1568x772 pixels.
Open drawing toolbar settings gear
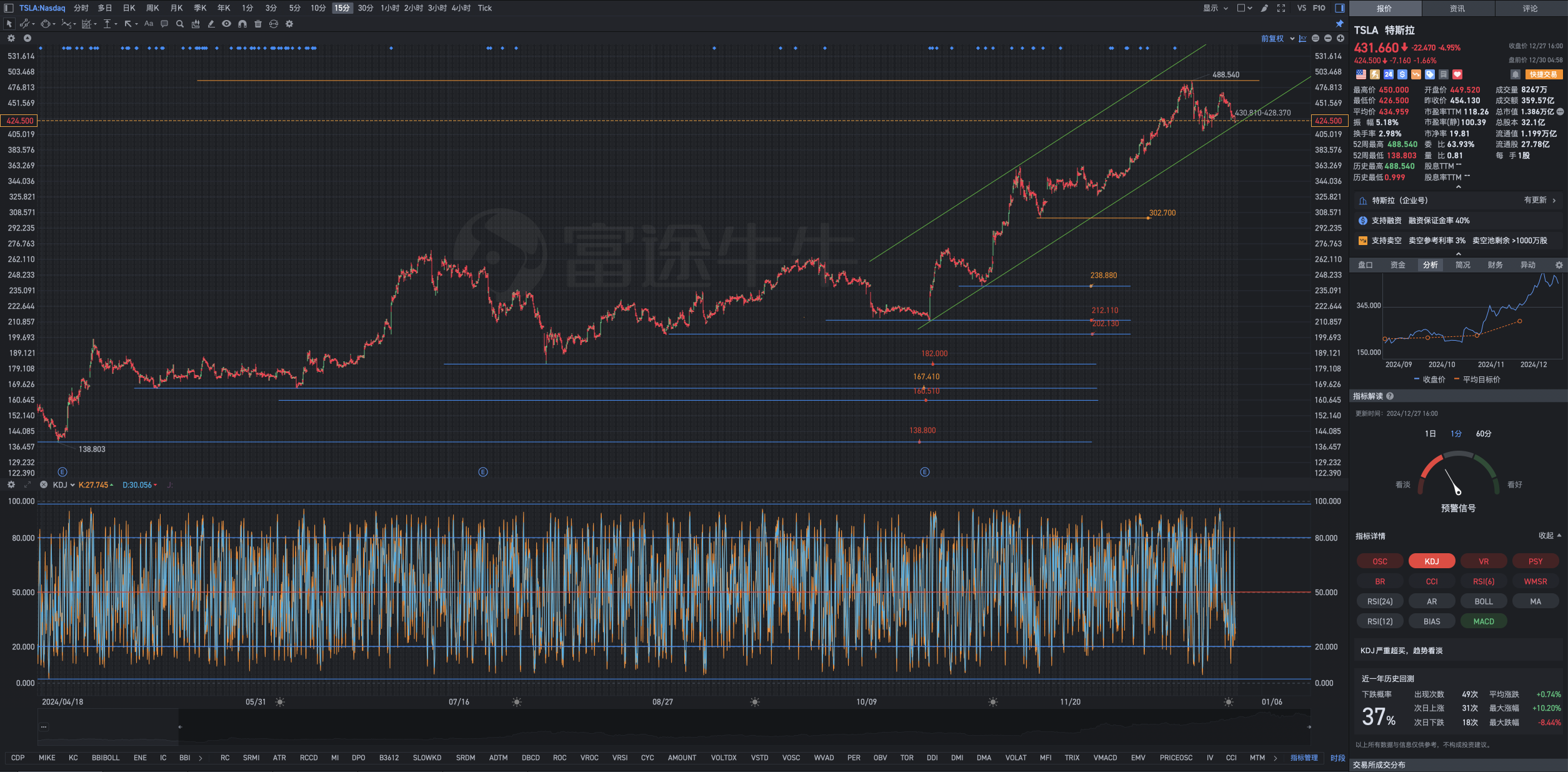289,24
